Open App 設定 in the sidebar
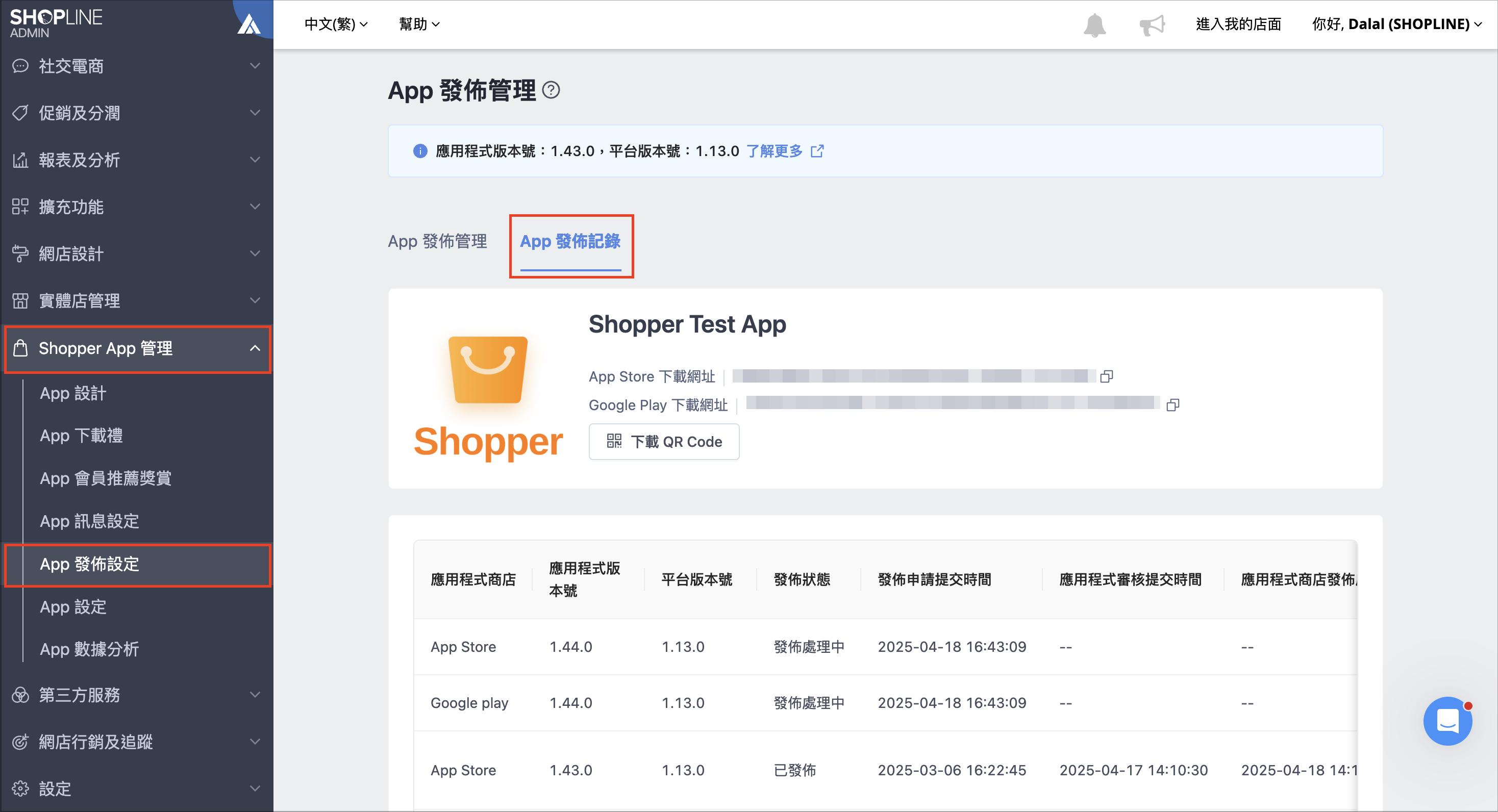The image size is (1498, 812). tap(73, 606)
